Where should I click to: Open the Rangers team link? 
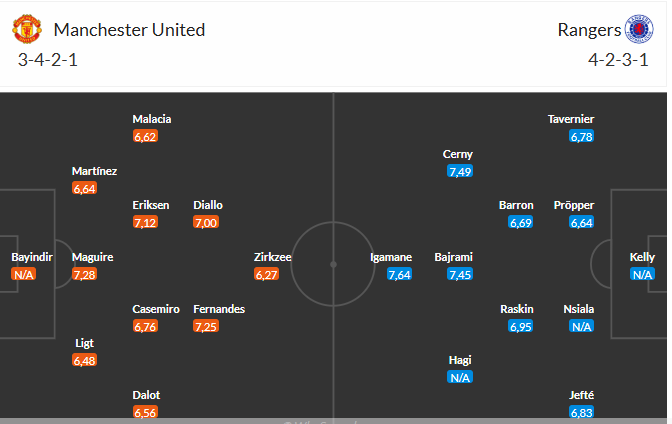click(586, 30)
